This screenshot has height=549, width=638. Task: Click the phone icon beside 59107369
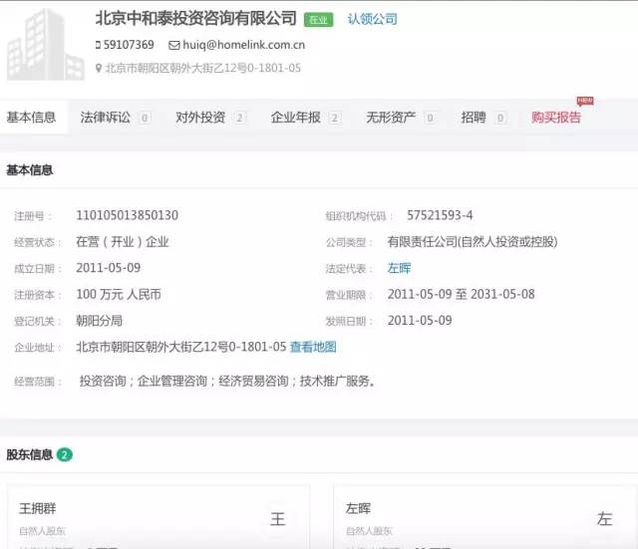[x=98, y=45]
